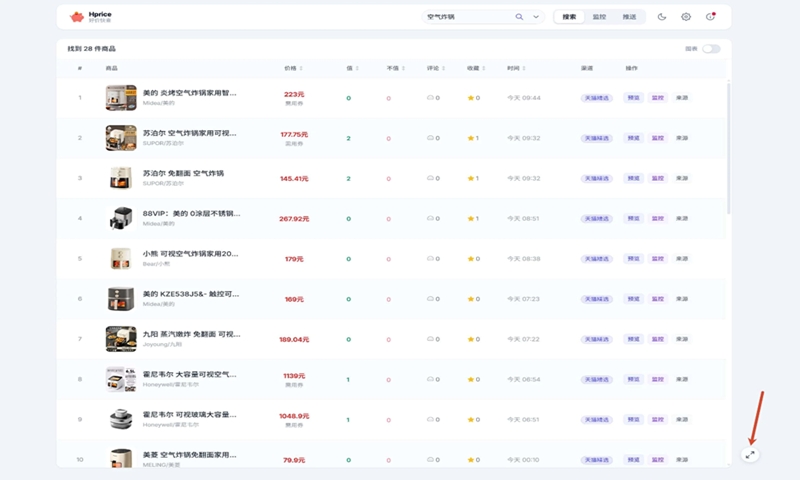The height and width of the screenshot is (480, 800).
Task: Sort by 不值 column sort icon
Action: pos(403,68)
